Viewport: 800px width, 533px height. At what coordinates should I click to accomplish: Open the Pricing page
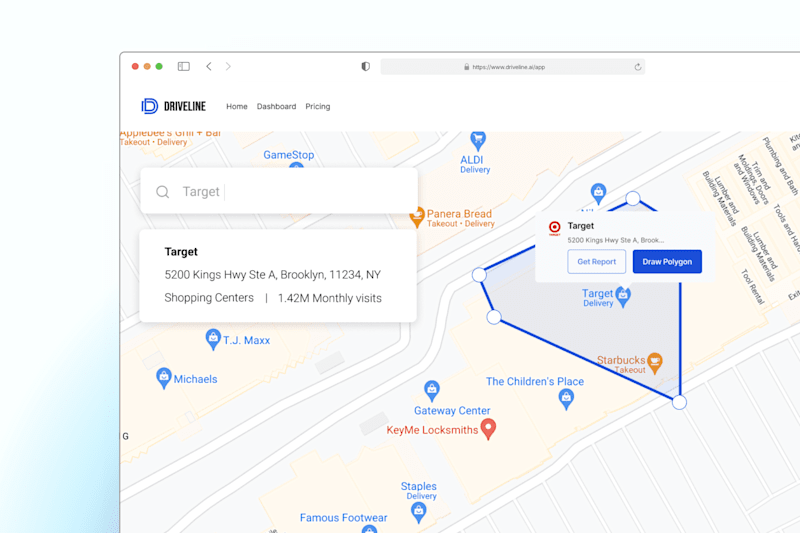(x=317, y=106)
